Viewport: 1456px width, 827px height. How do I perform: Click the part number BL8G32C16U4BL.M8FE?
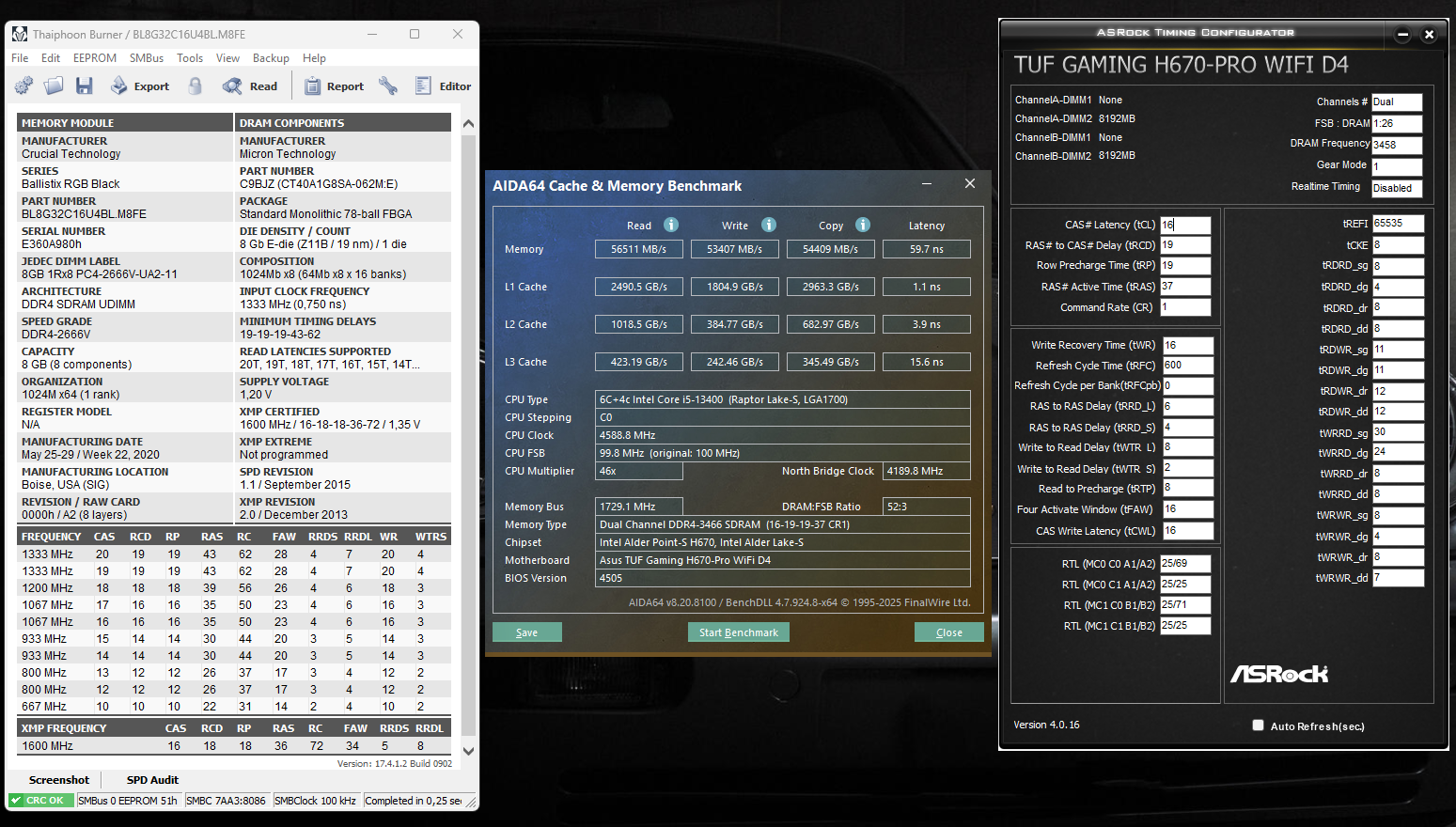click(x=85, y=214)
